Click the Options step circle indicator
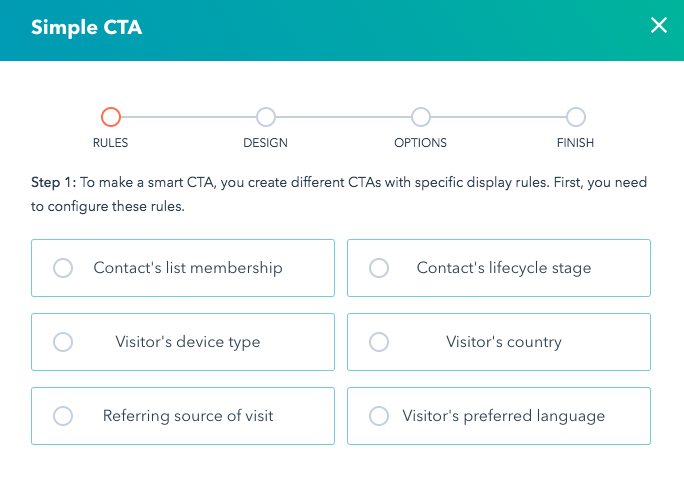684x485 pixels. 420,117
